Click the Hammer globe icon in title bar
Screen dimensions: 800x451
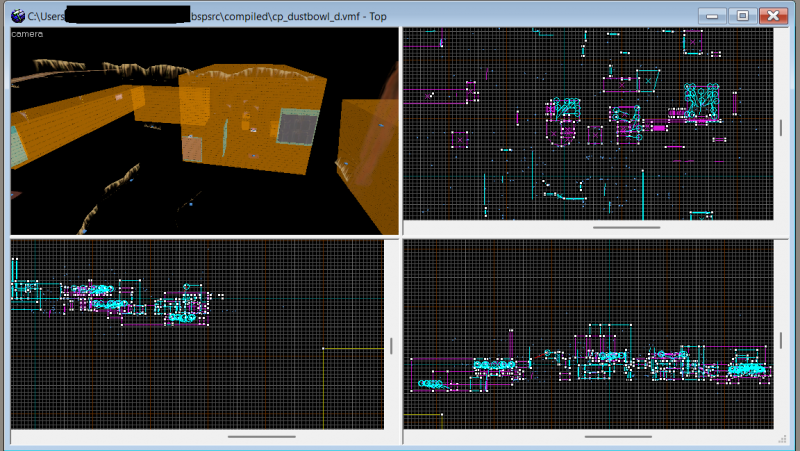(x=18, y=16)
